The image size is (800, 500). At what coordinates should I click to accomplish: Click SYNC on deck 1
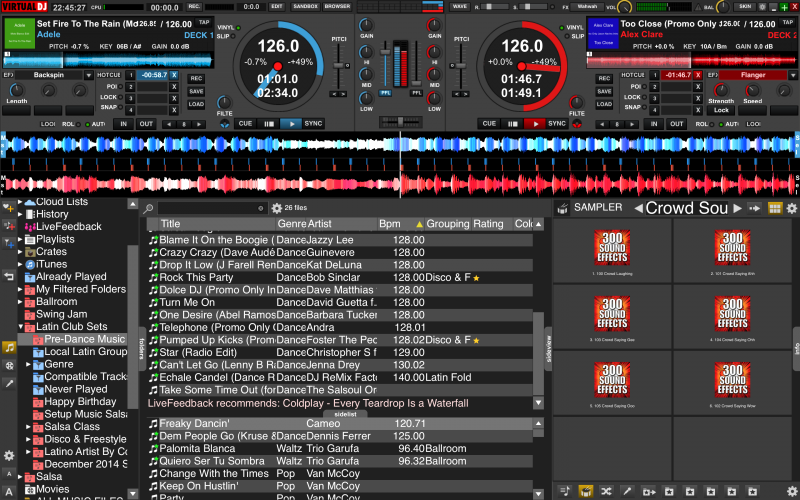(x=313, y=123)
